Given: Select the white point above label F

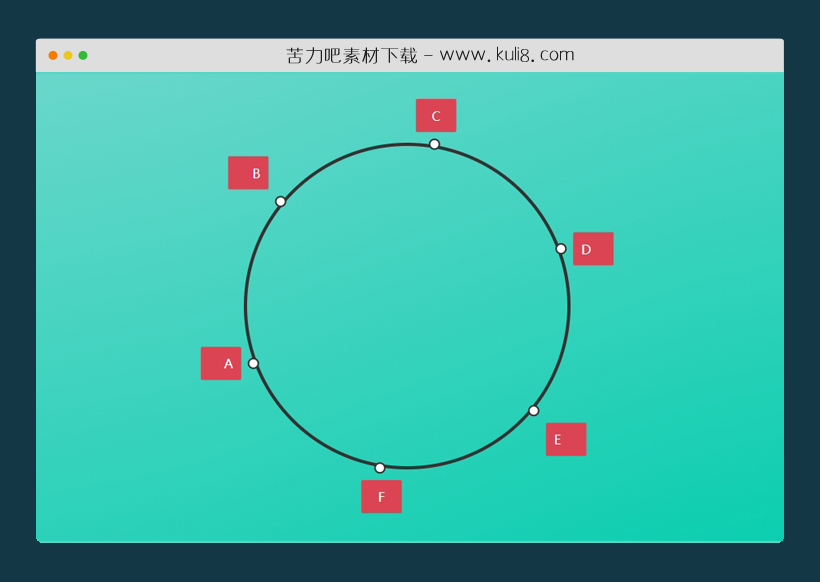Looking at the screenshot, I should [380, 468].
